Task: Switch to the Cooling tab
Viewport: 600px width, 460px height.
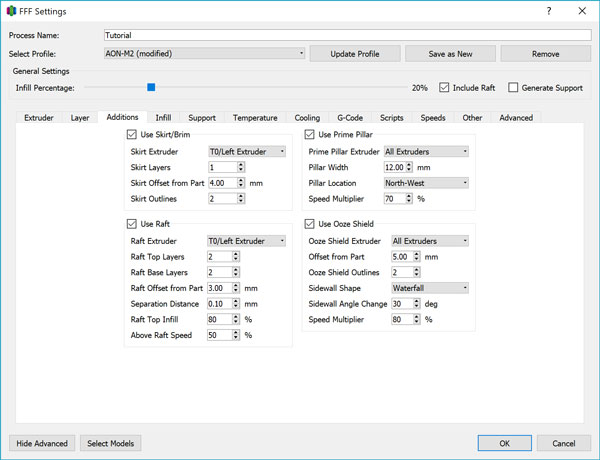Action: pos(307,118)
